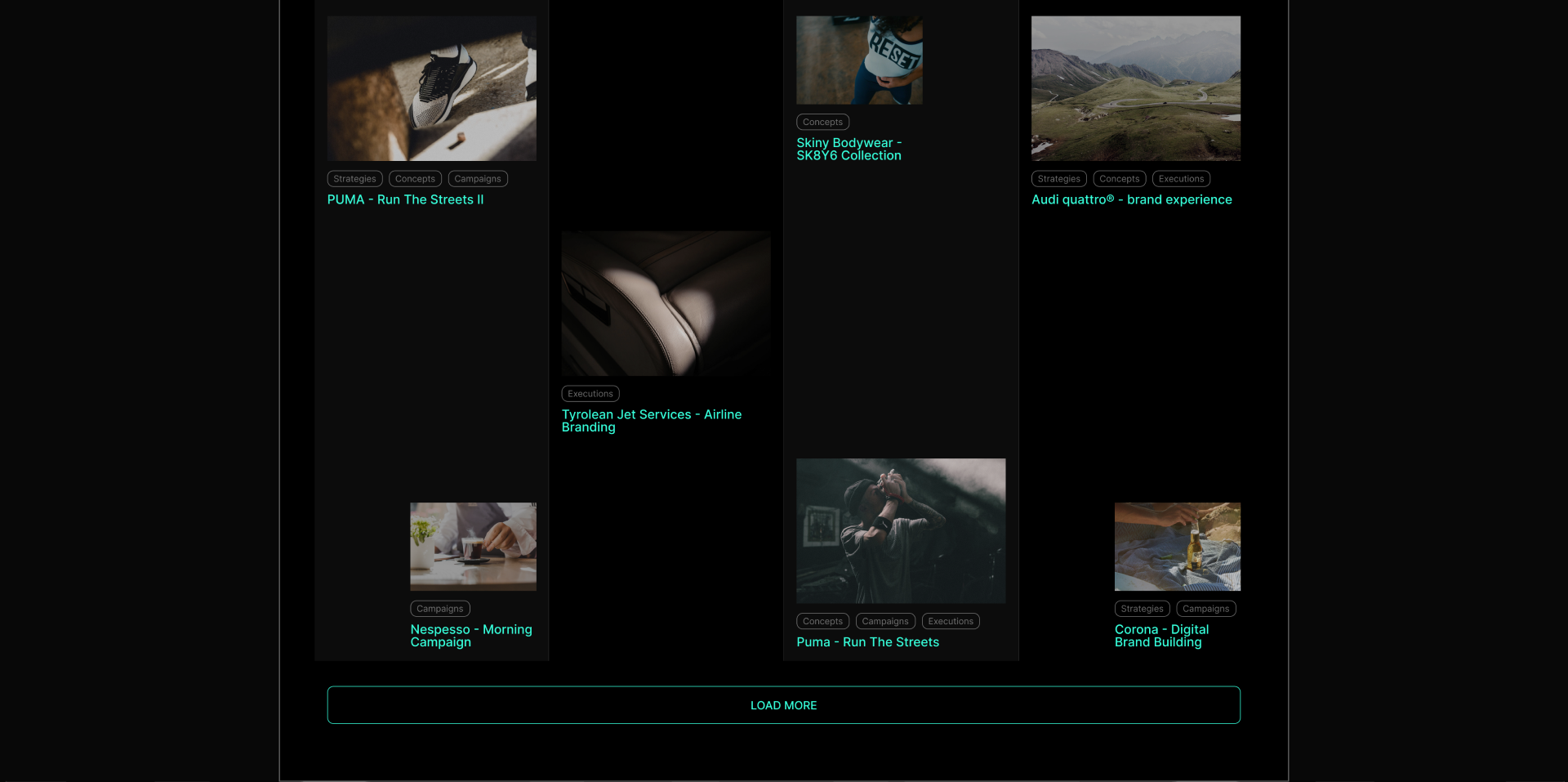Open the Audi quattro mountain landscape thumbnail

tap(1135, 88)
